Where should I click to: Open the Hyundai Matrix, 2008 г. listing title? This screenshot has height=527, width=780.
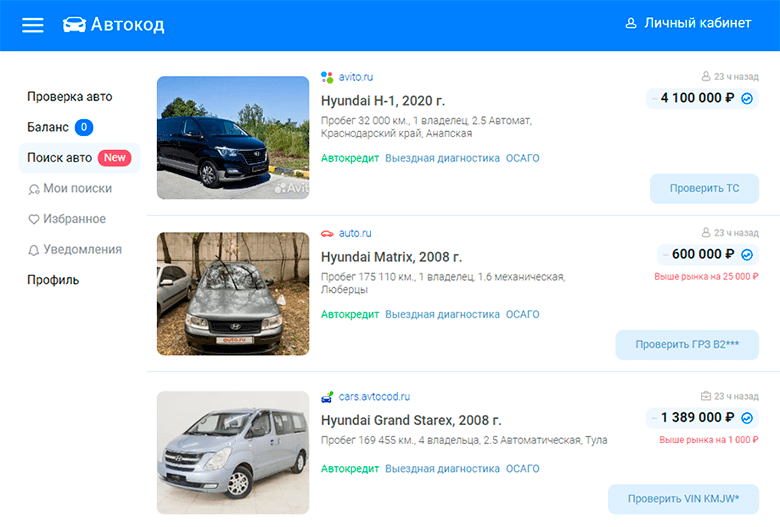click(391, 257)
